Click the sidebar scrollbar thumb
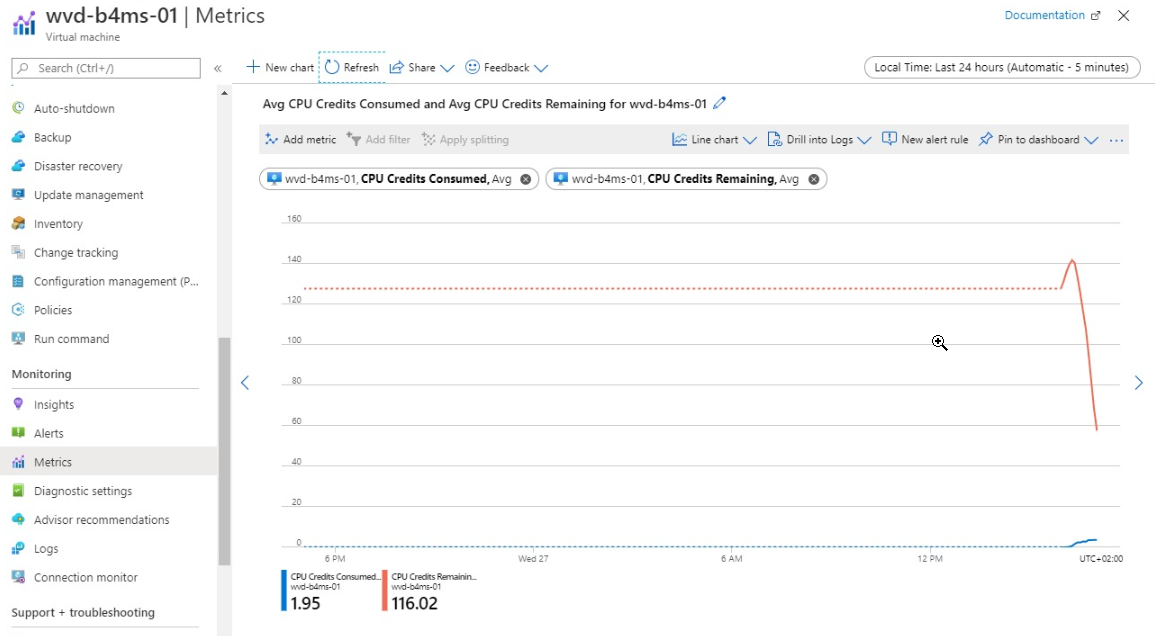This screenshot has width=1155, height=636. [x=224, y=451]
